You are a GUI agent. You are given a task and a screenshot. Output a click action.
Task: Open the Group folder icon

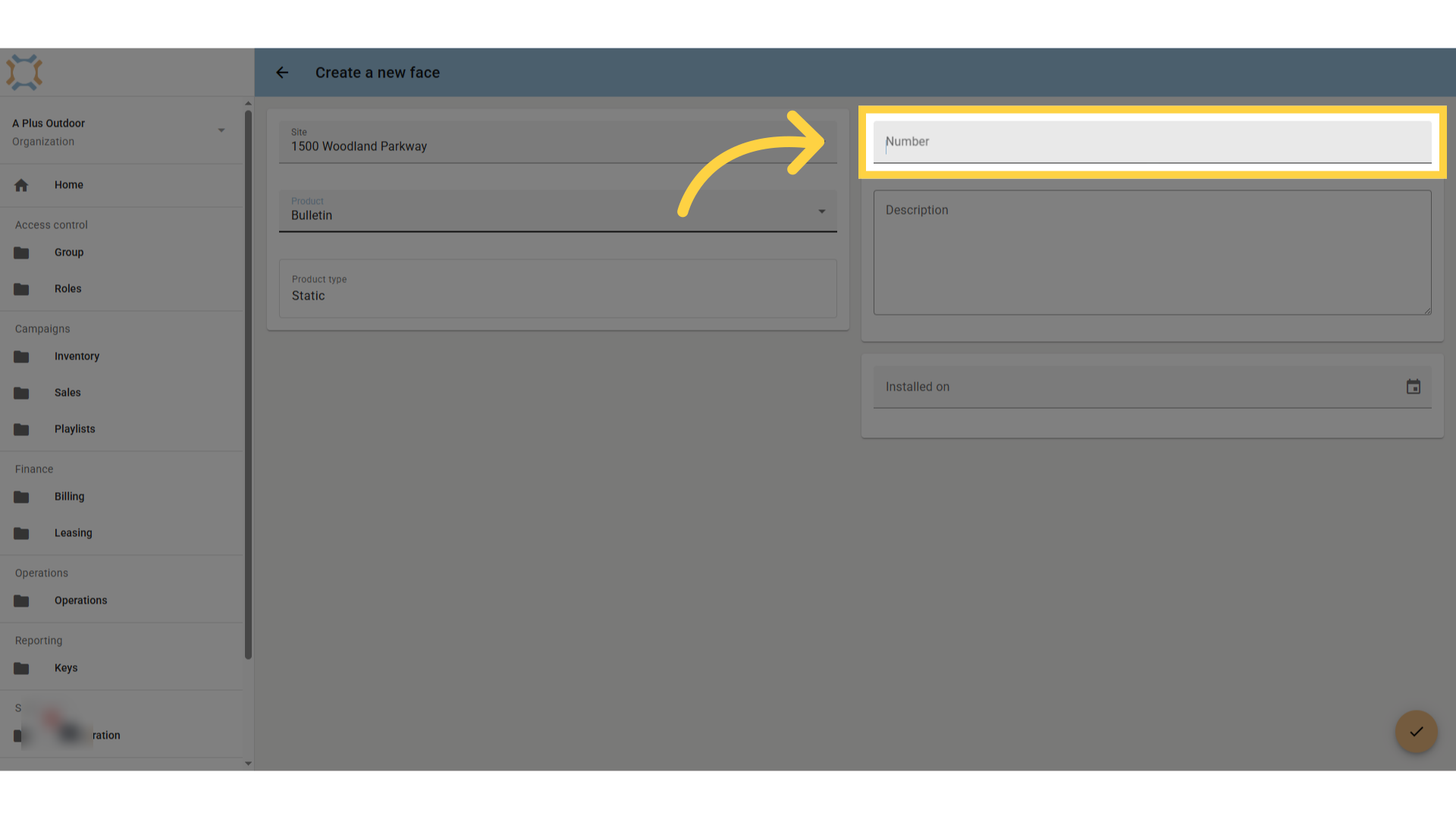point(21,253)
